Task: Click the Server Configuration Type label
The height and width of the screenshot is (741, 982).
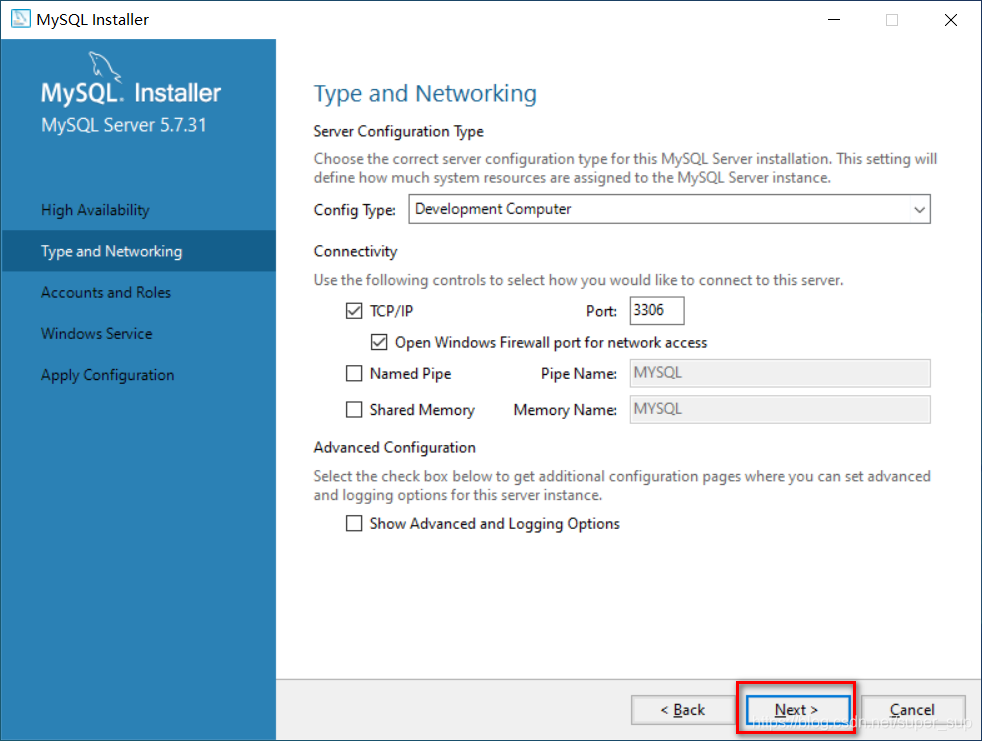Action: [398, 132]
